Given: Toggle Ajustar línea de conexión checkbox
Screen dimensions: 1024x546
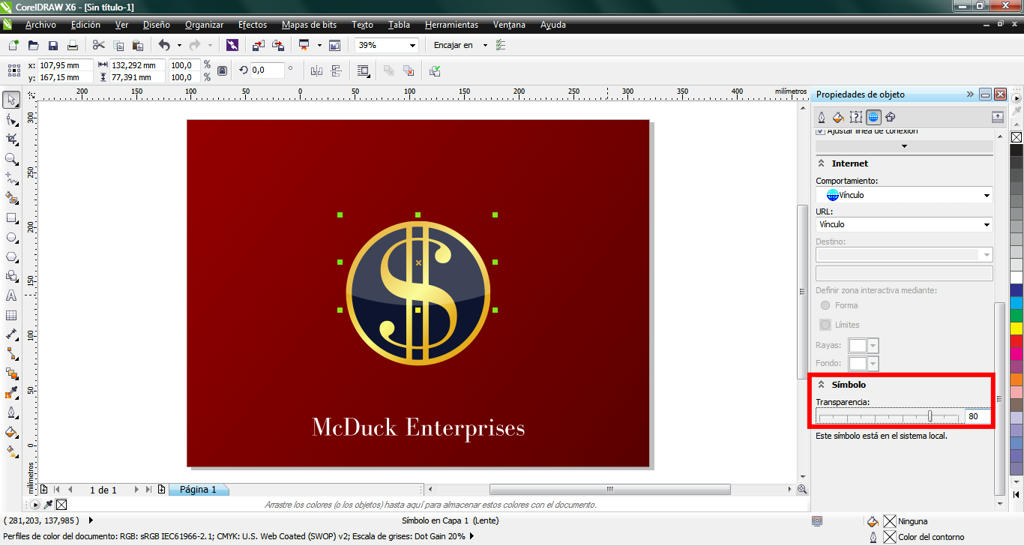Looking at the screenshot, I should pyautogui.click(x=820, y=131).
